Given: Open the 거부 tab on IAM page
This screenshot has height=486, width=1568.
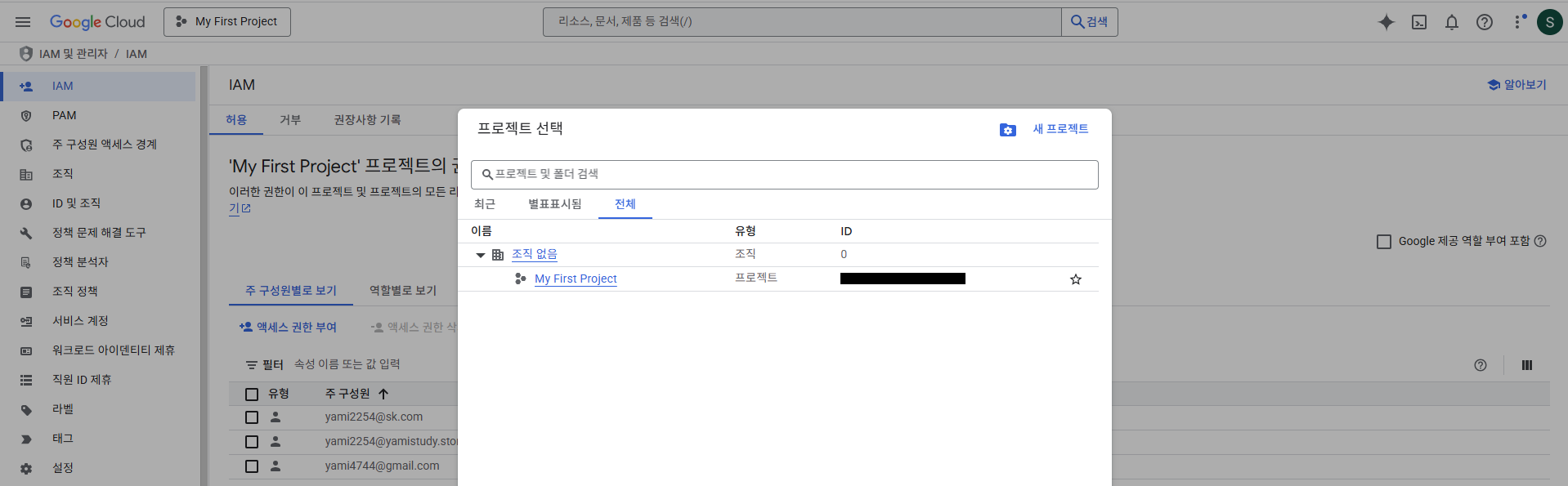Looking at the screenshot, I should (x=290, y=120).
